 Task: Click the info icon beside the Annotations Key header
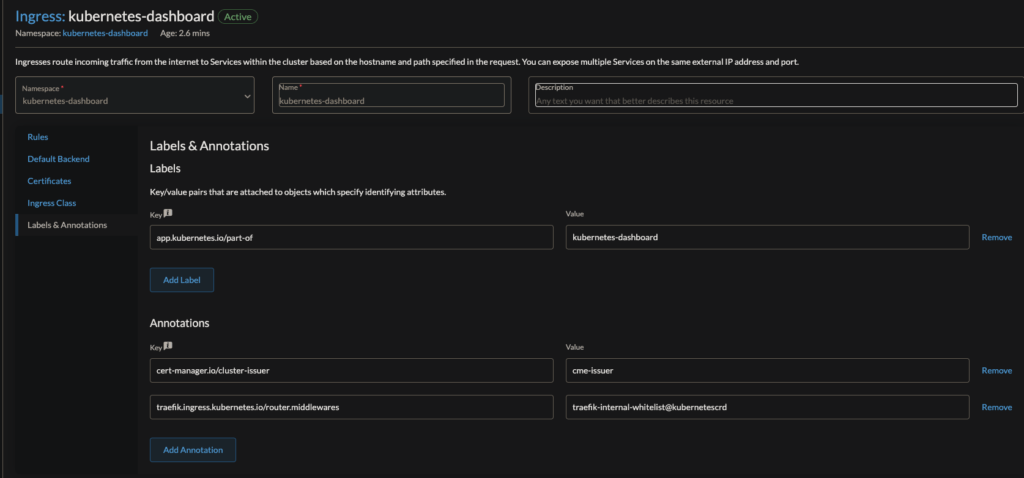tap(168, 346)
